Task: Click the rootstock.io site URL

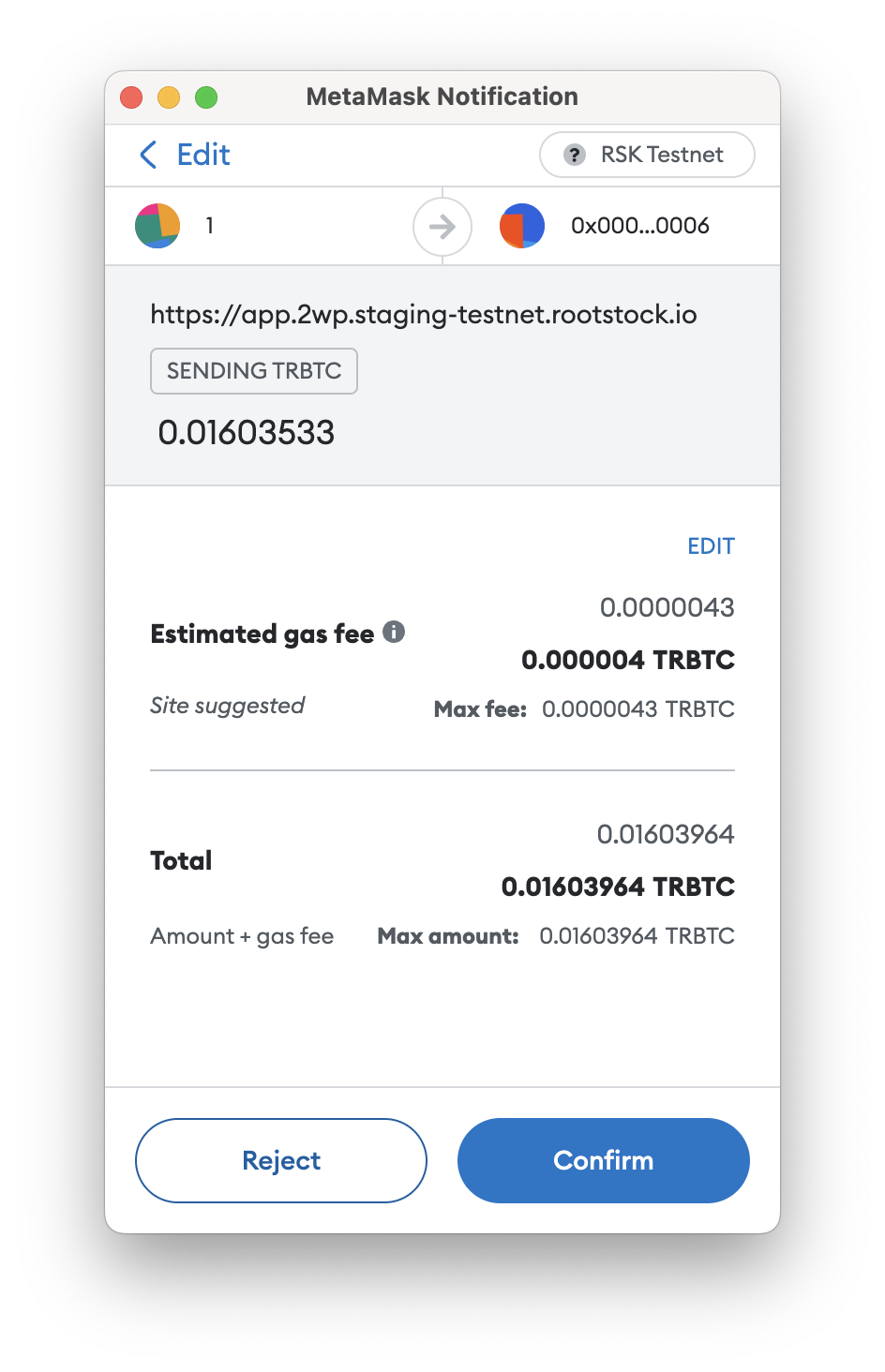Action: pyautogui.click(x=423, y=314)
